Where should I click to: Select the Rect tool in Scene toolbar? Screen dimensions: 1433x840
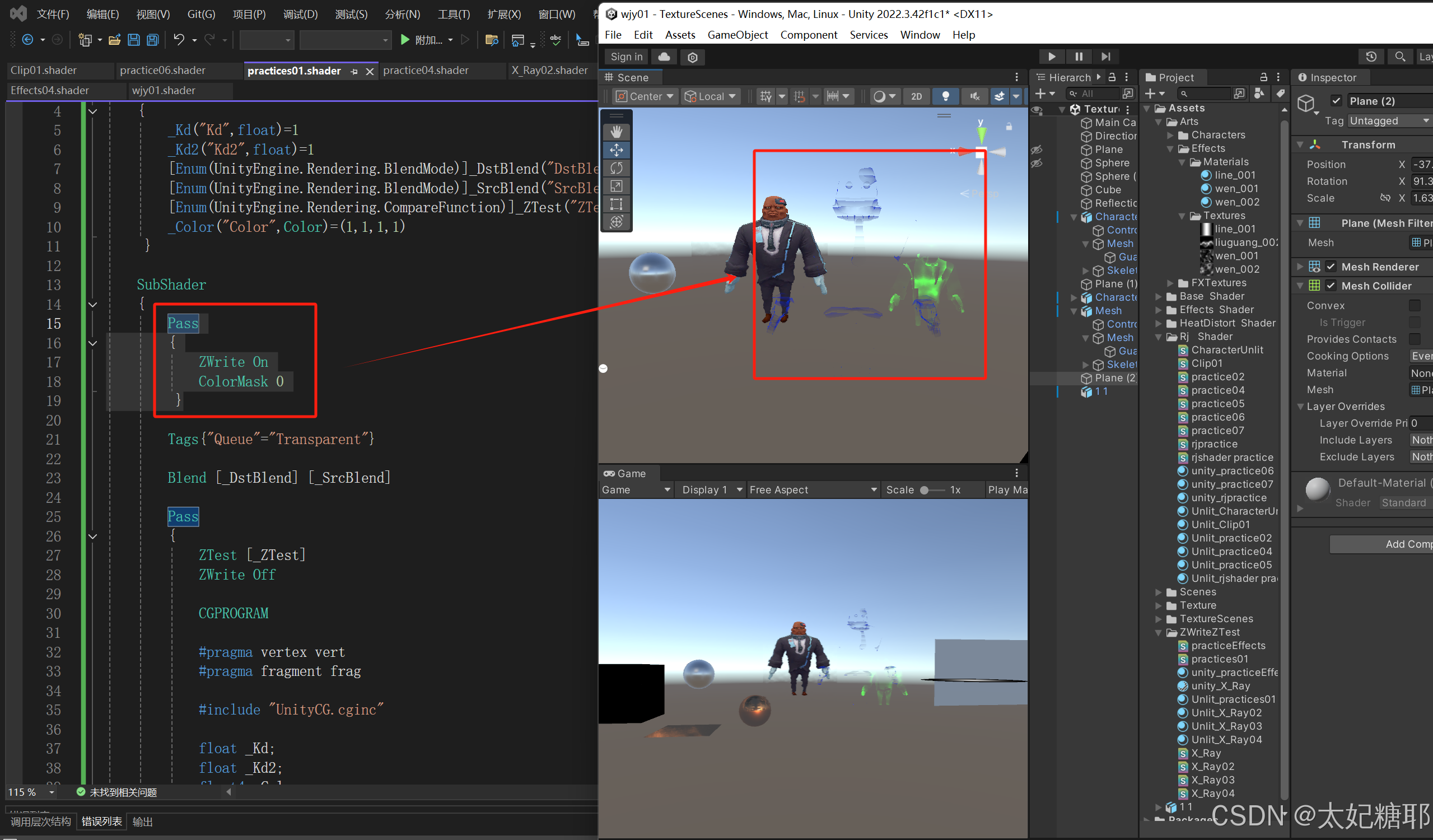[x=617, y=204]
